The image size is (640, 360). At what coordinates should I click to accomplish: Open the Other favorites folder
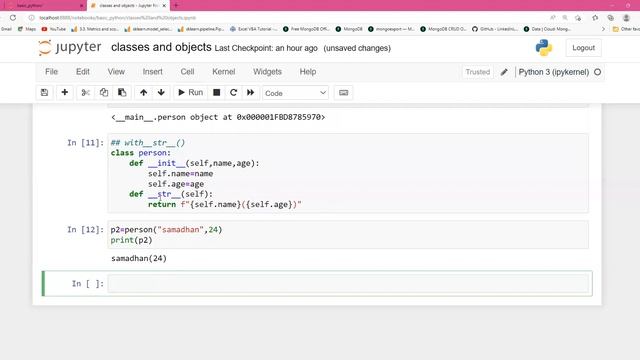626,29
